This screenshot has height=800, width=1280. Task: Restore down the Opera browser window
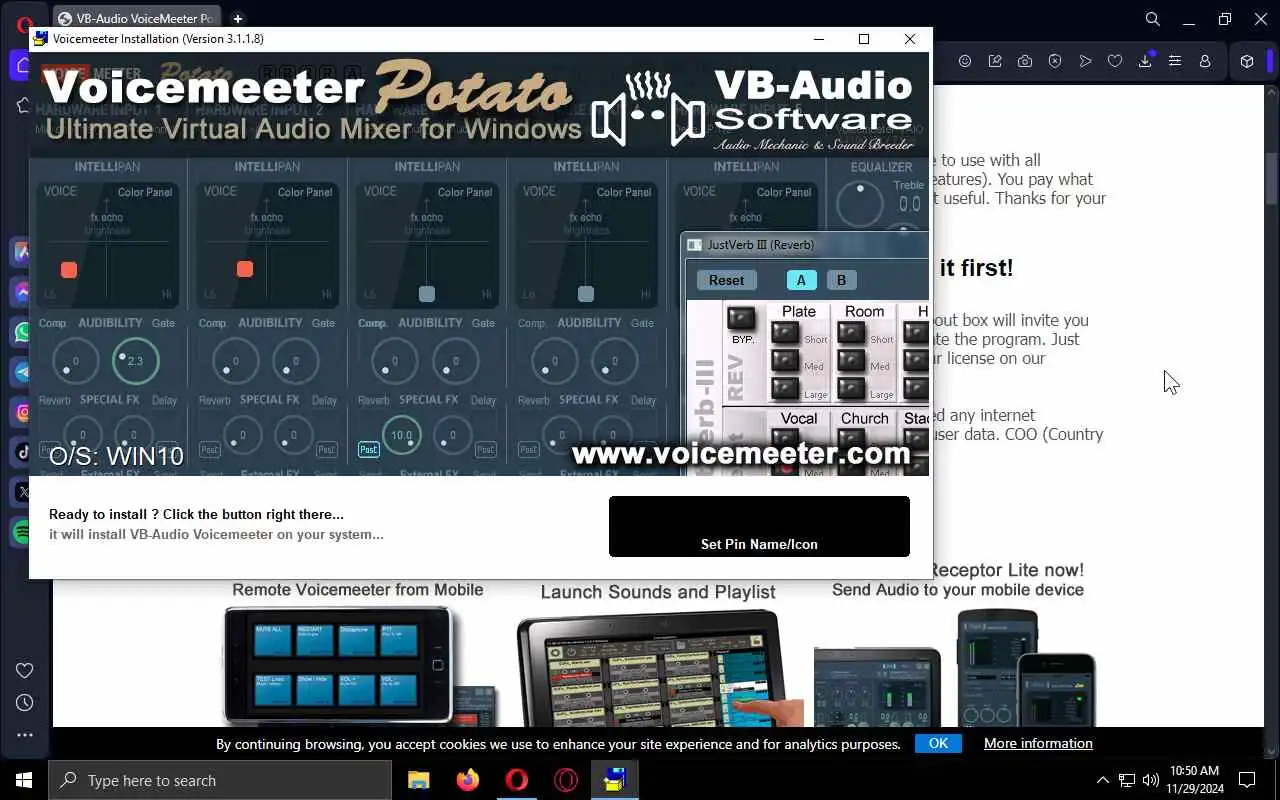tap(1225, 19)
